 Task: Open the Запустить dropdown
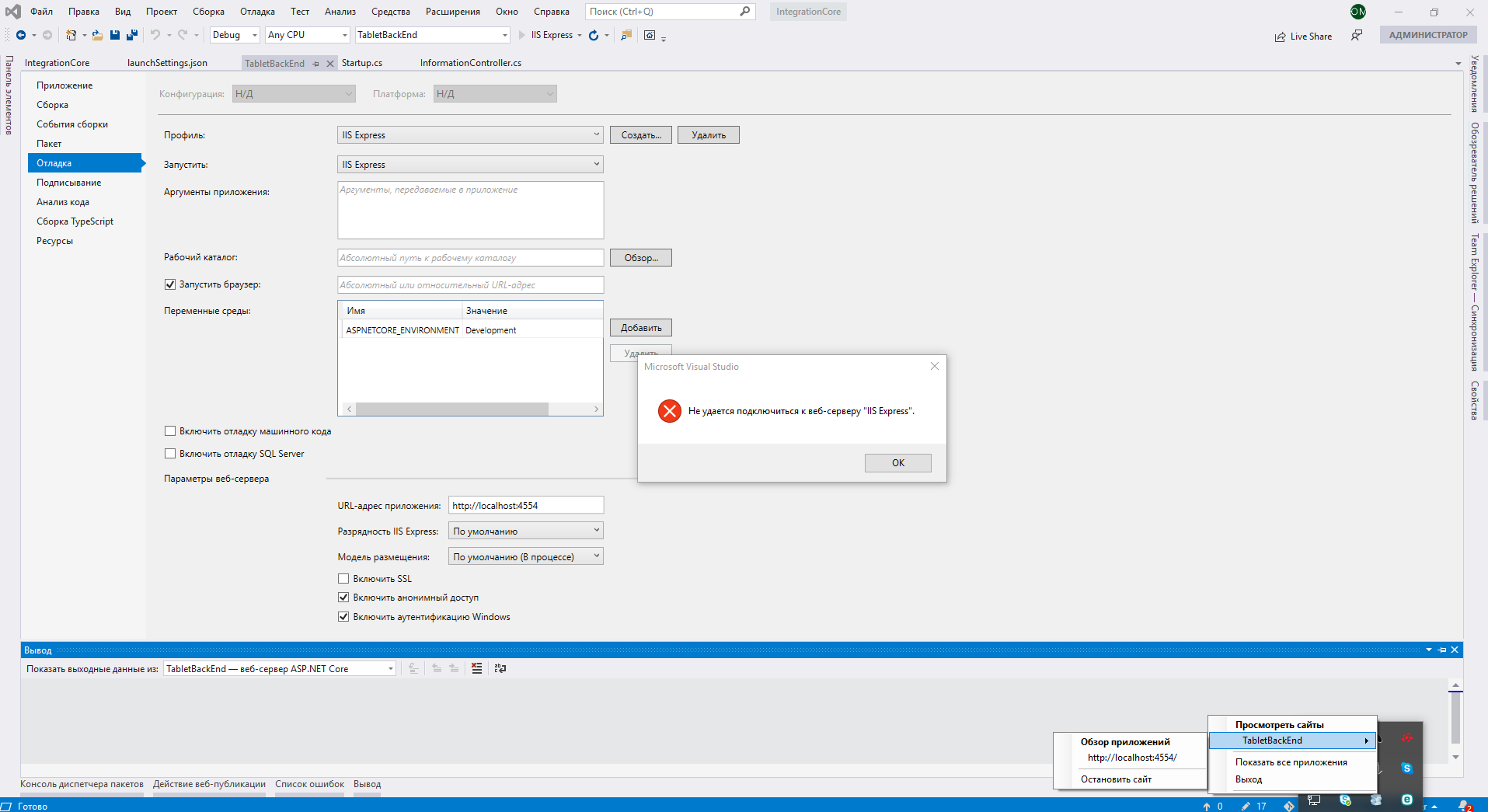pyautogui.click(x=470, y=165)
